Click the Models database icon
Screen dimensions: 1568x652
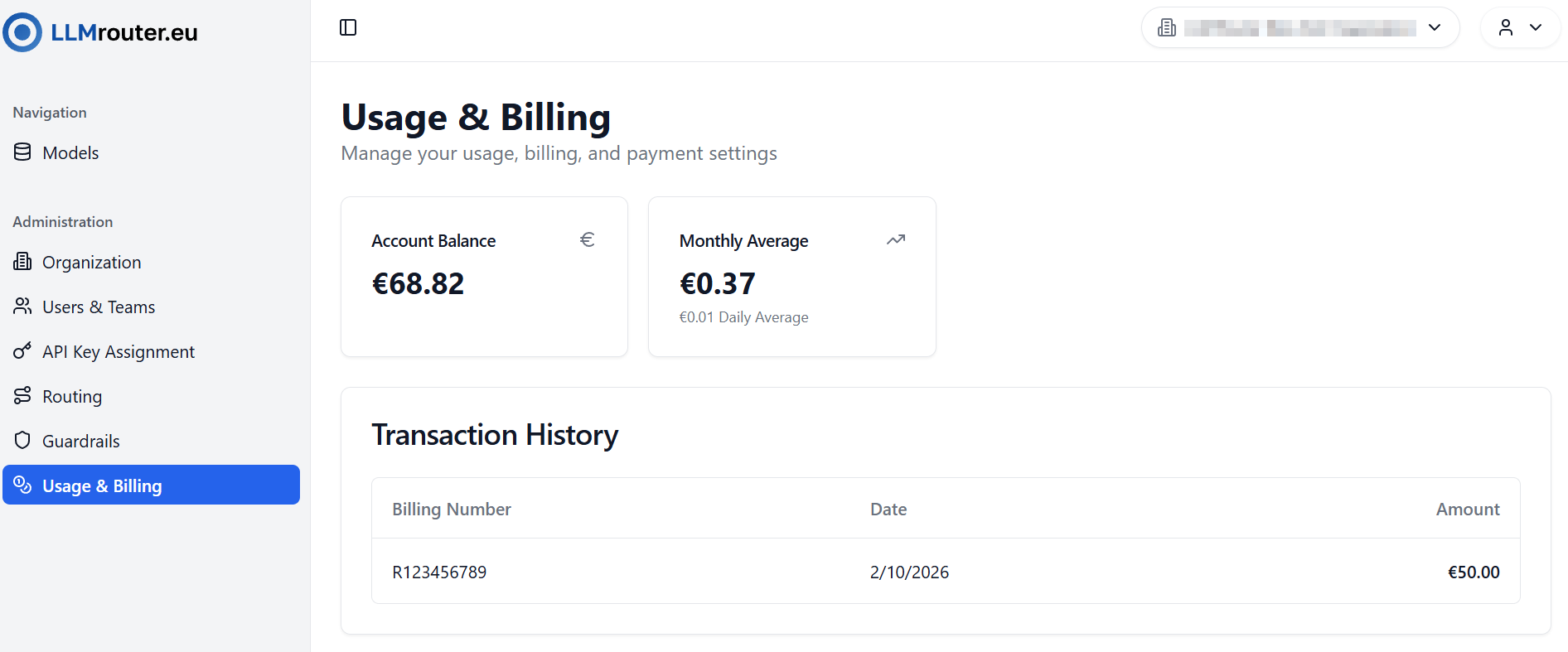click(x=22, y=152)
